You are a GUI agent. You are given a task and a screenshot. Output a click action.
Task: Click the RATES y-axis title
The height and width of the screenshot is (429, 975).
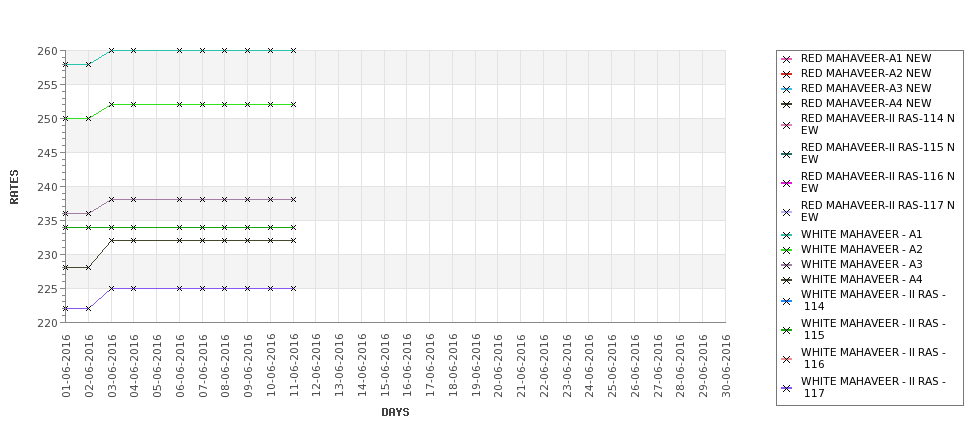(14, 187)
